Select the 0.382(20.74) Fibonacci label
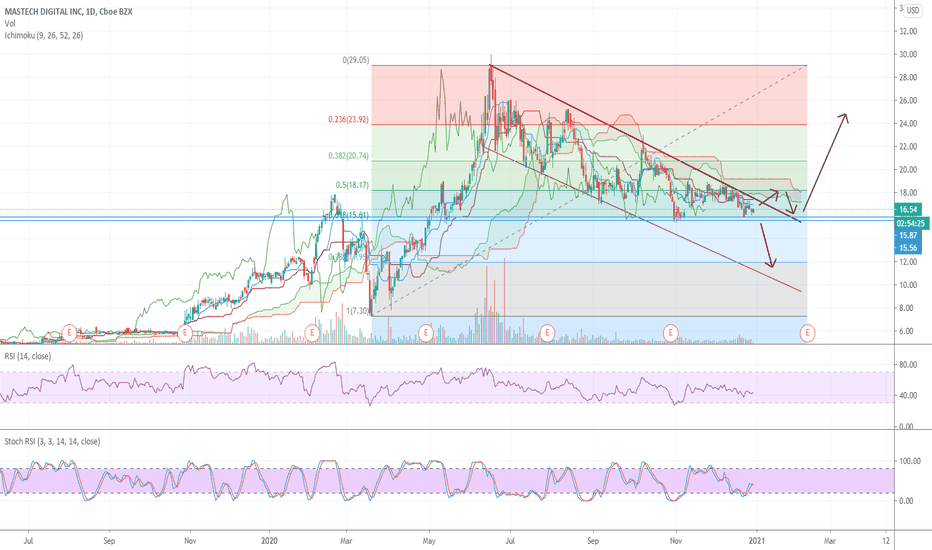 click(x=348, y=156)
